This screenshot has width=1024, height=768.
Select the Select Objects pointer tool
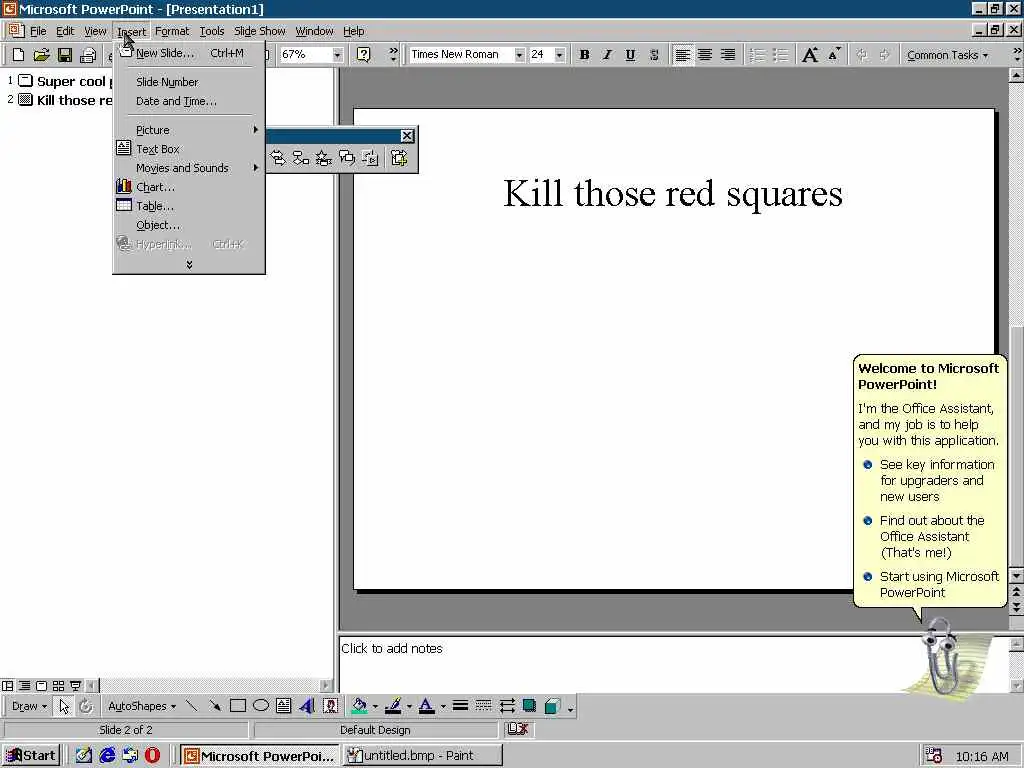[x=64, y=706]
